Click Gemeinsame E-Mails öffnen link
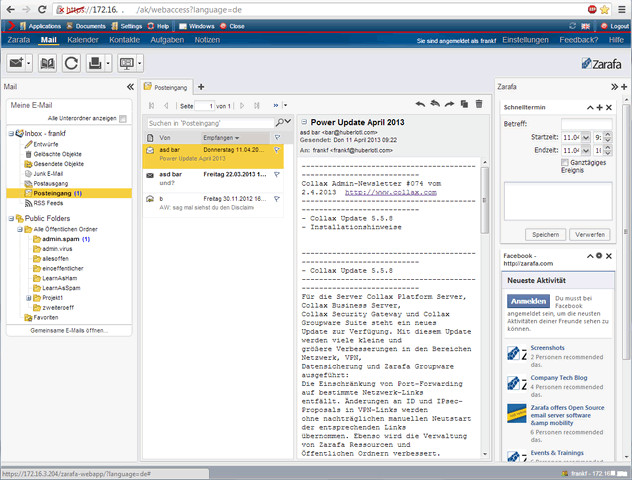 click(x=69, y=330)
